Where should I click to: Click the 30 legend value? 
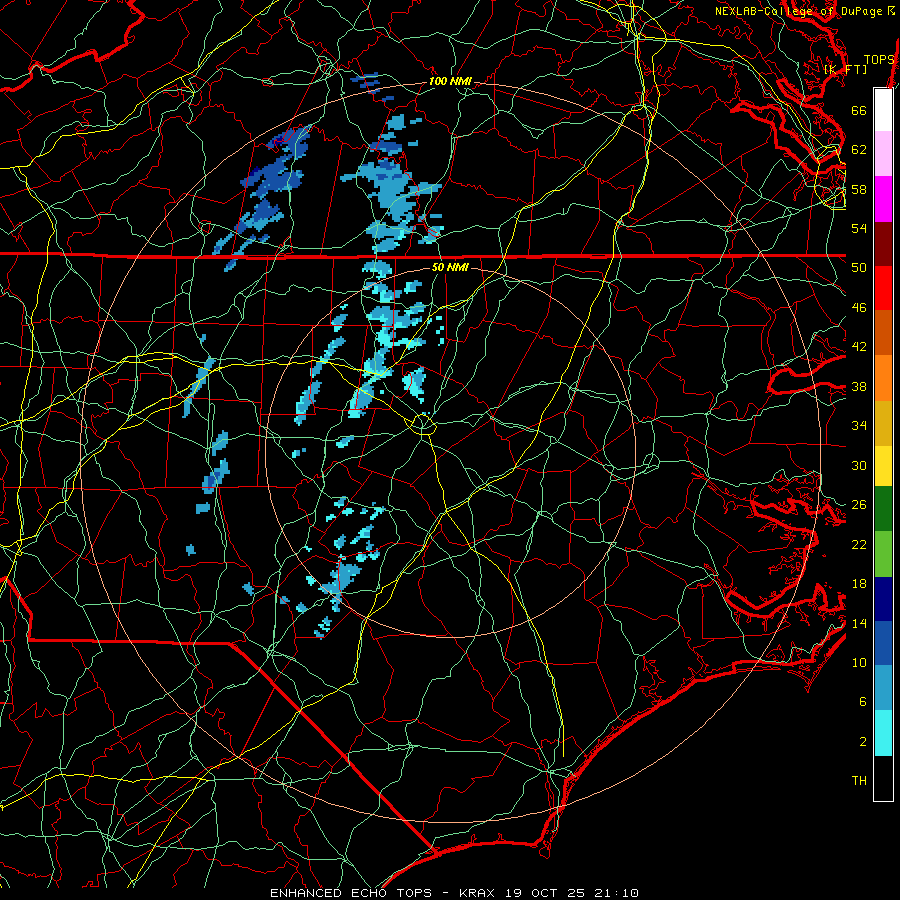coord(859,465)
